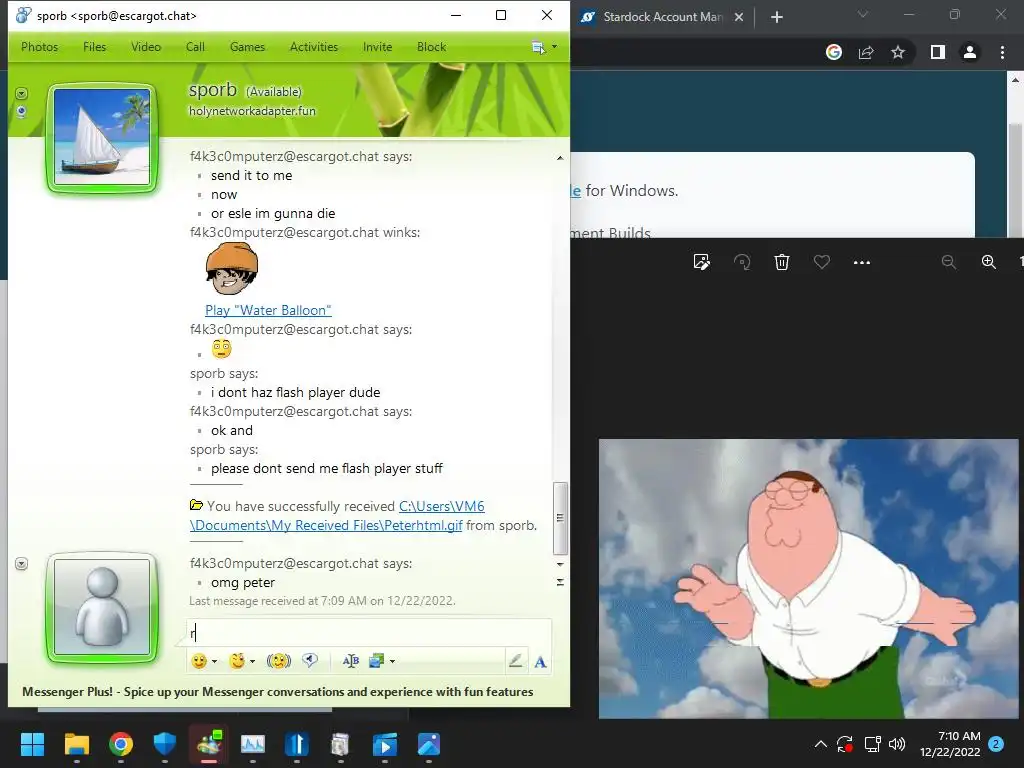Click the Peter Griffin GIF image
Viewport: 1024px width, 768px height.
(x=808, y=579)
